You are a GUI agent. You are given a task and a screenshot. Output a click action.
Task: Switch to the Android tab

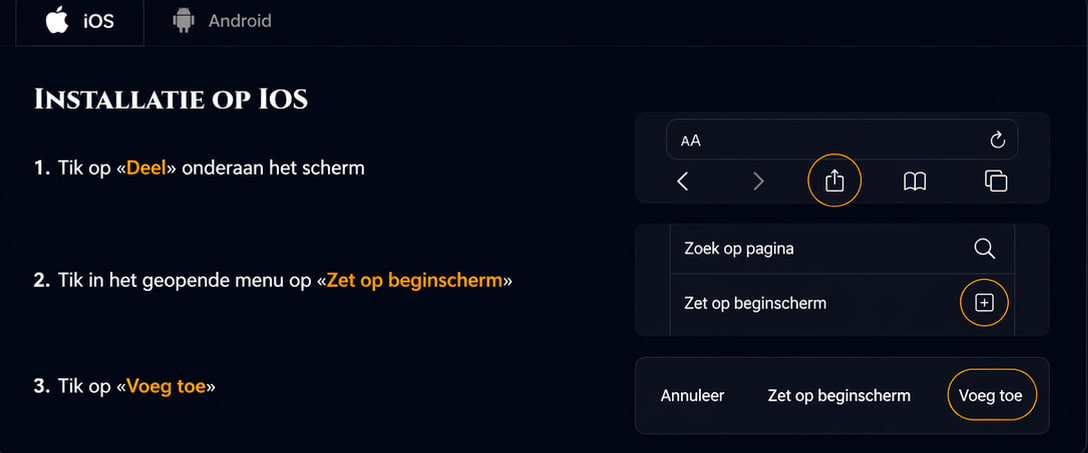pyautogui.click(x=222, y=21)
